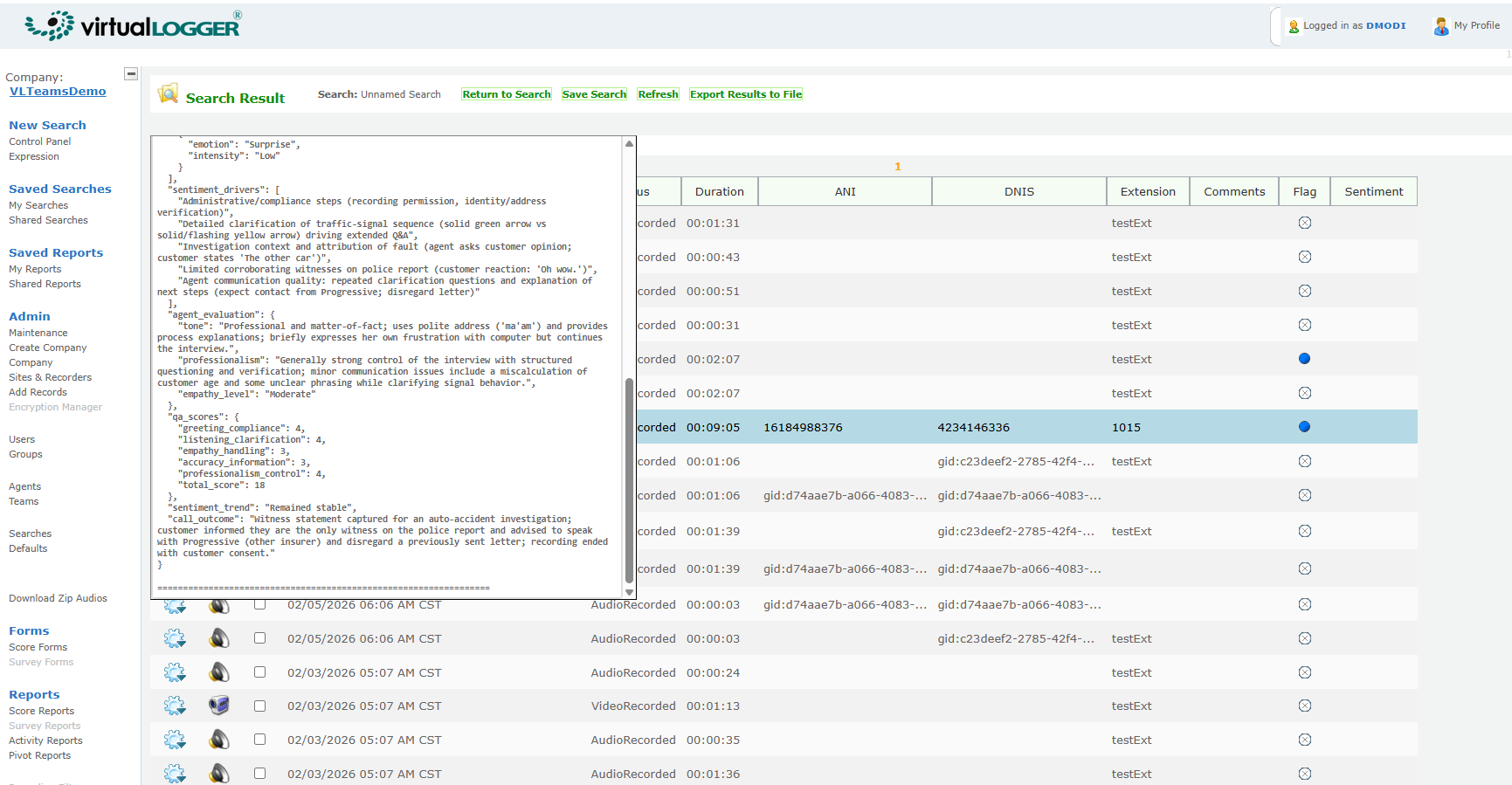The image size is (1512, 785).
Task: Collapse the left sidebar with the minus button
Action: 131,74
